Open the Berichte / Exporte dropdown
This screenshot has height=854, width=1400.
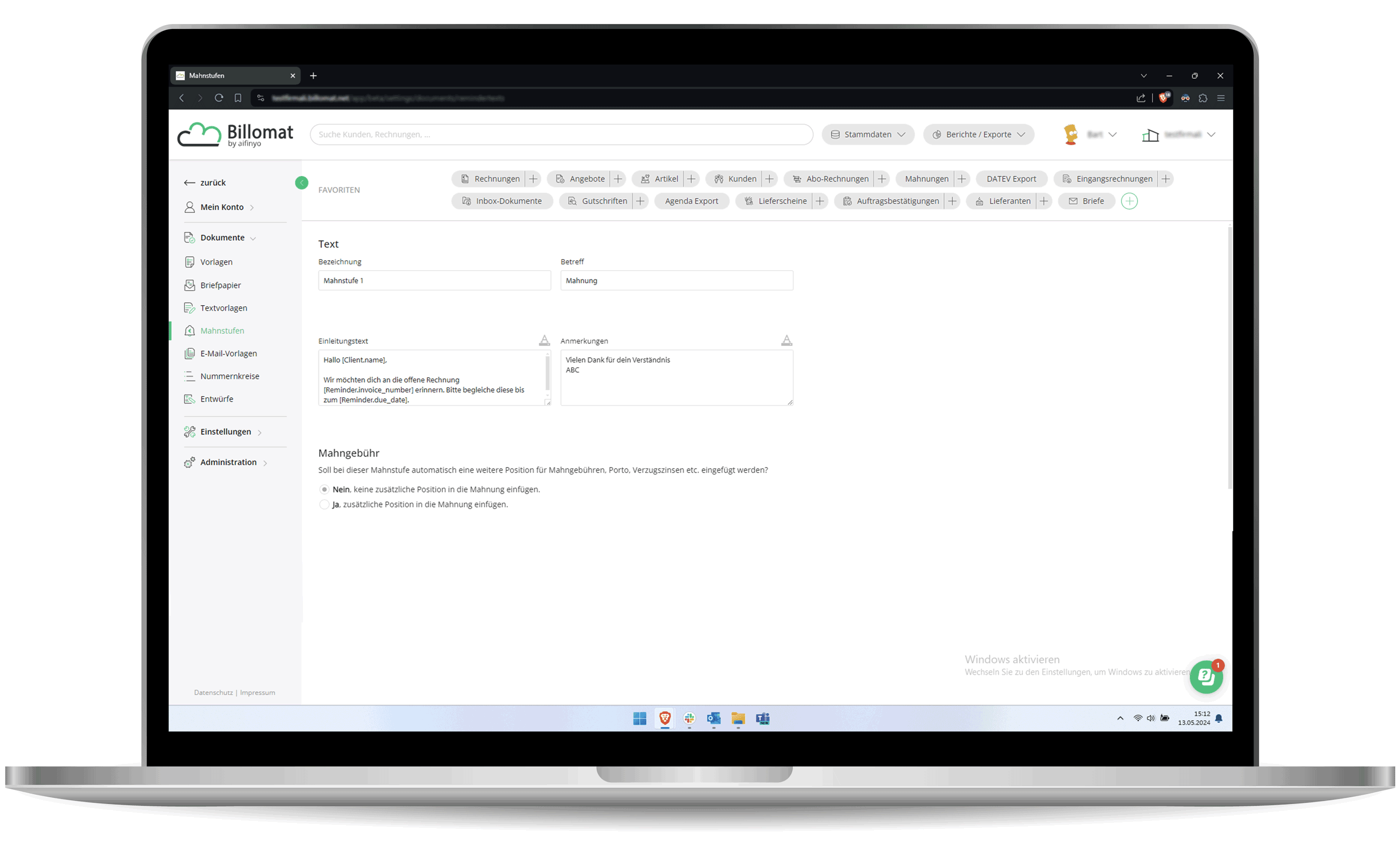[978, 134]
